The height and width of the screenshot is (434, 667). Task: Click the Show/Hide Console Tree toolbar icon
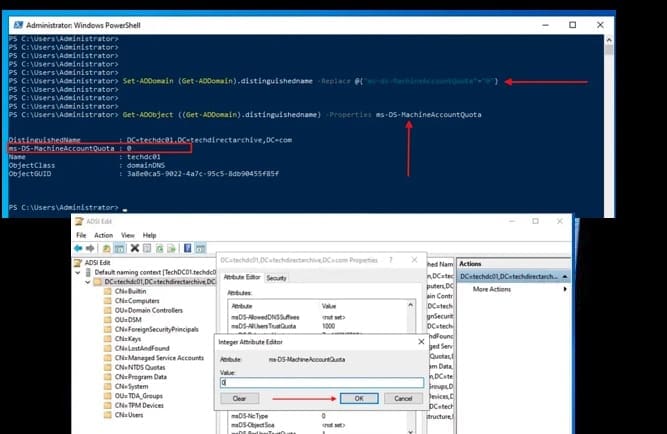pyautogui.click(x=119, y=248)
